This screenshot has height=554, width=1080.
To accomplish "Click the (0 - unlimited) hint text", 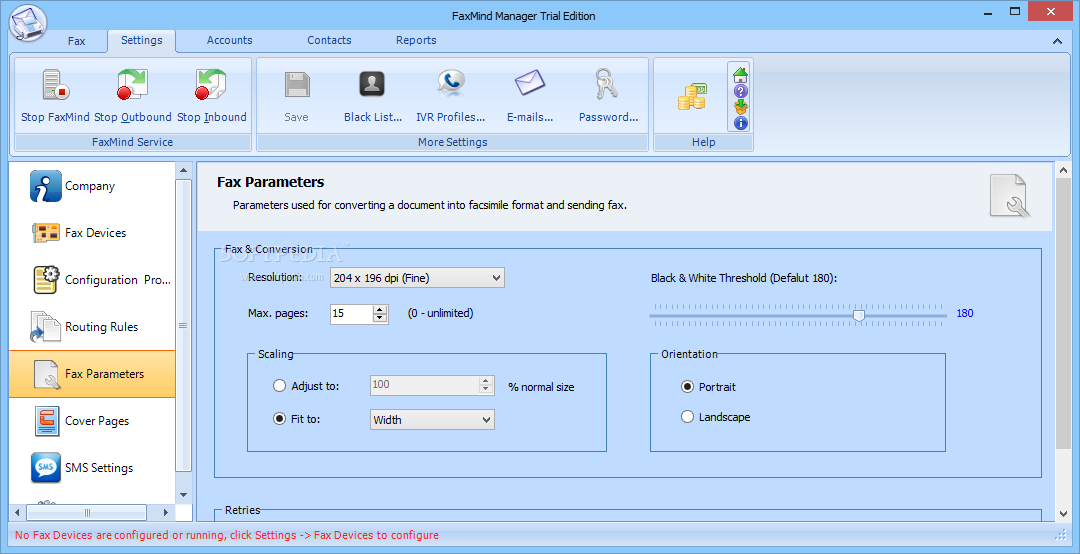I will click(x=440, y=313).
